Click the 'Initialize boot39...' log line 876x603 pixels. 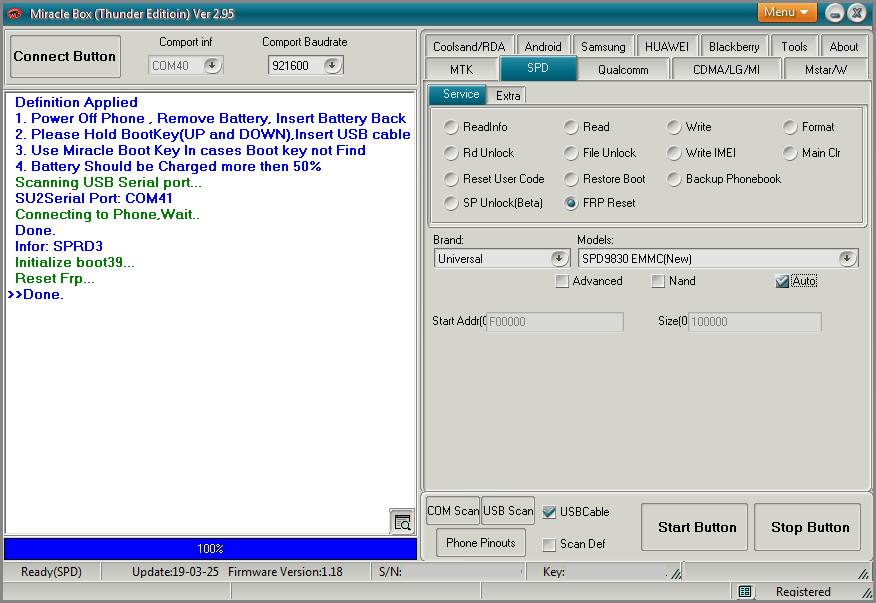[x=75, y=262]
